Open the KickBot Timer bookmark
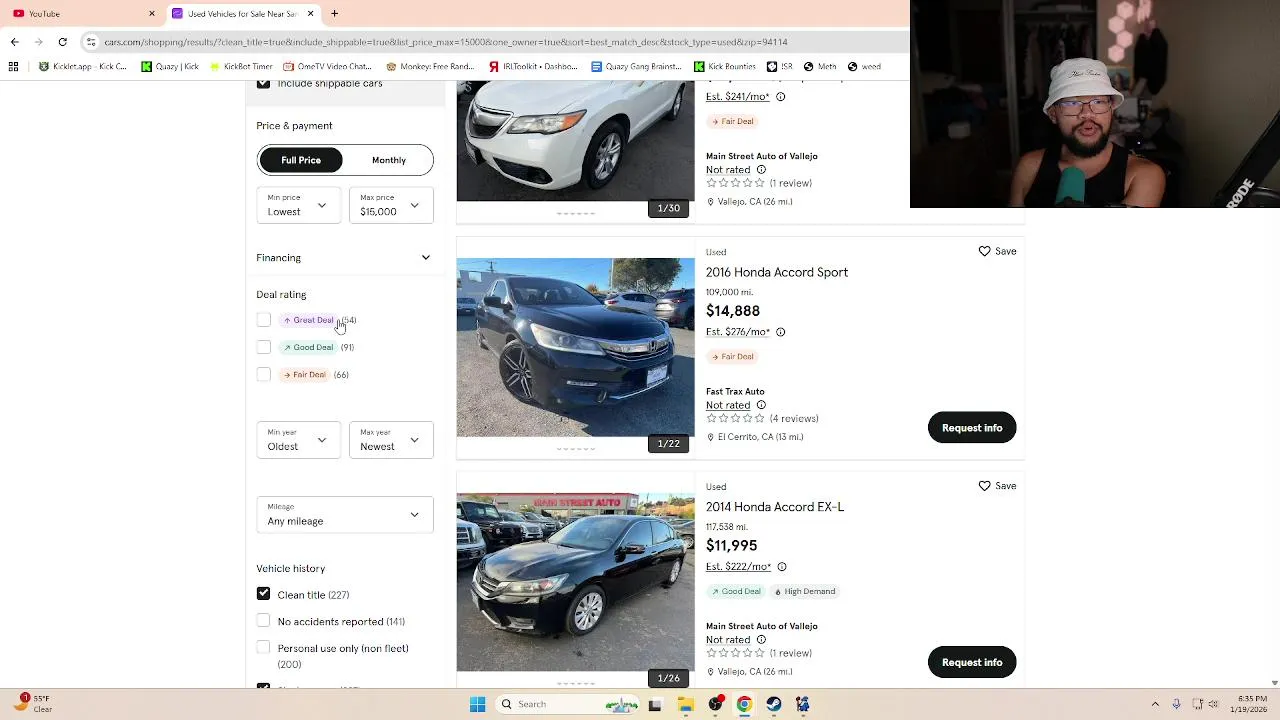1280x720 pixels. point(241,67)
